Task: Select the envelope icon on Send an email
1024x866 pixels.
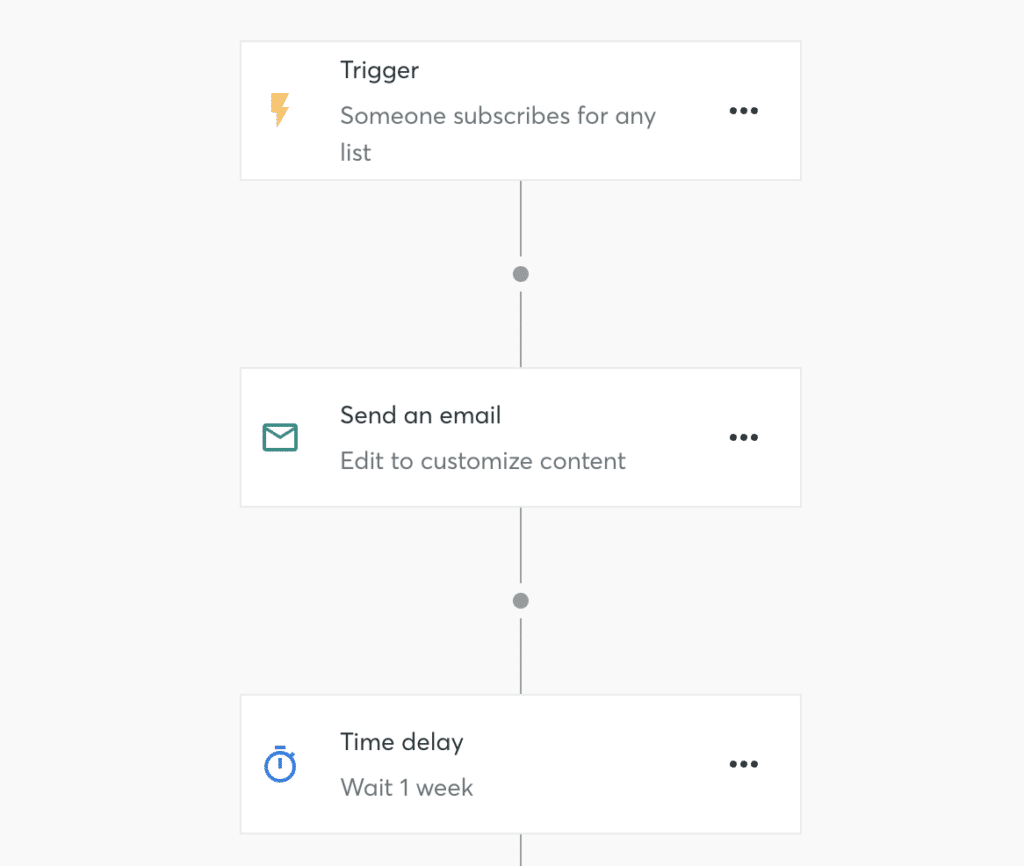Action: pos(279,437)
